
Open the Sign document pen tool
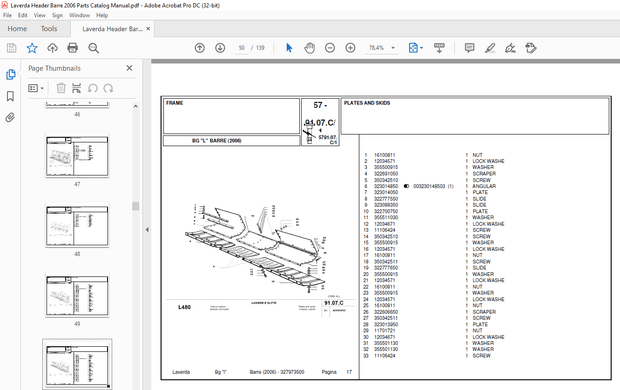pos(510,48)
